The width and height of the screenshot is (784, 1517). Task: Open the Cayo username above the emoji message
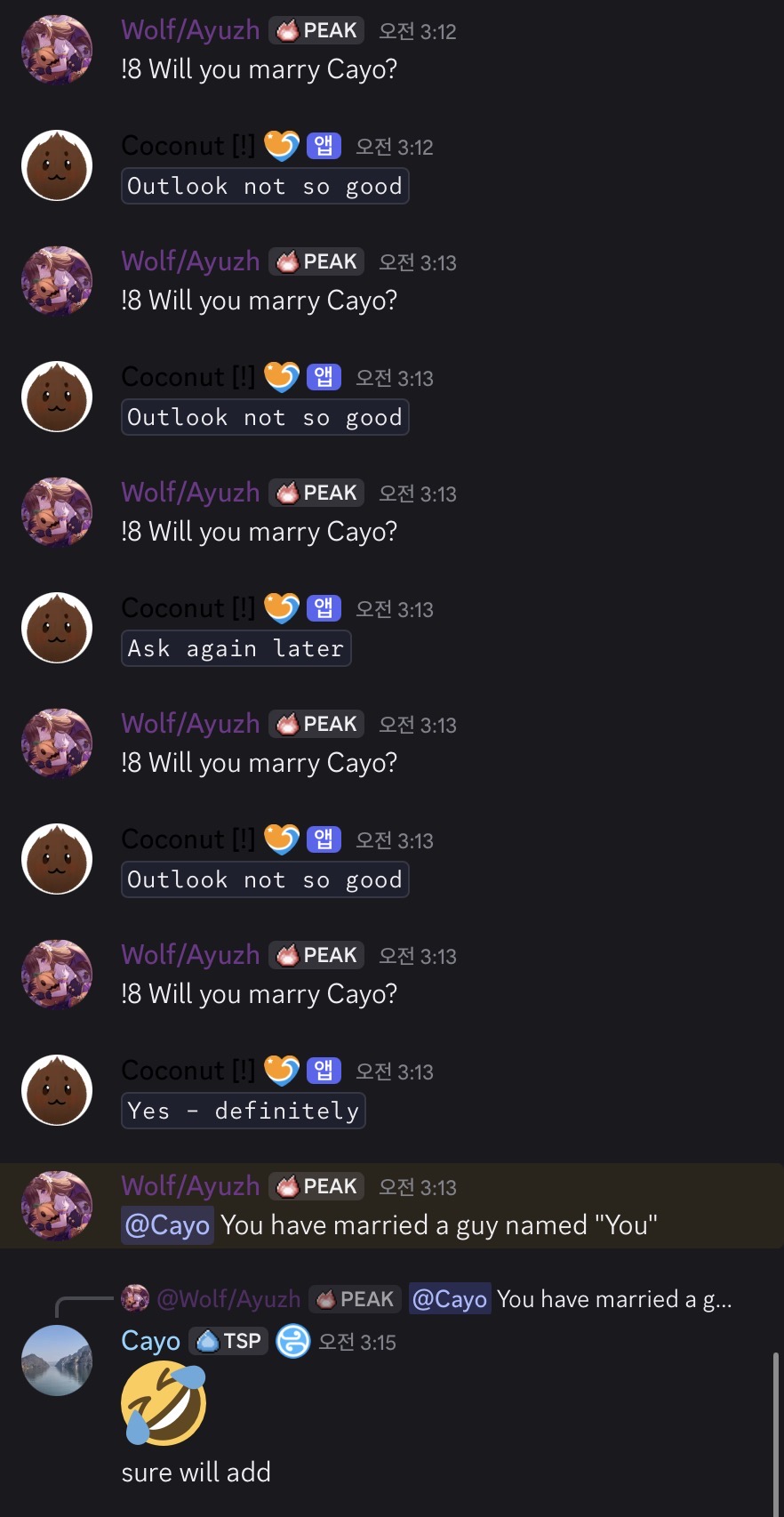[150, 1341]
